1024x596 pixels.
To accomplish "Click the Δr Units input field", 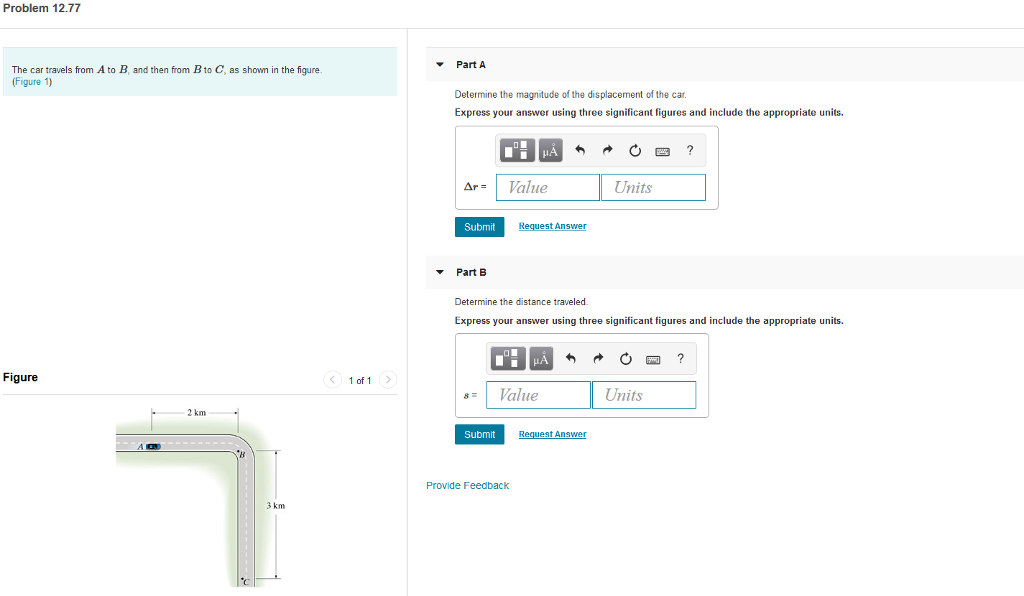I will click(653, 187).
